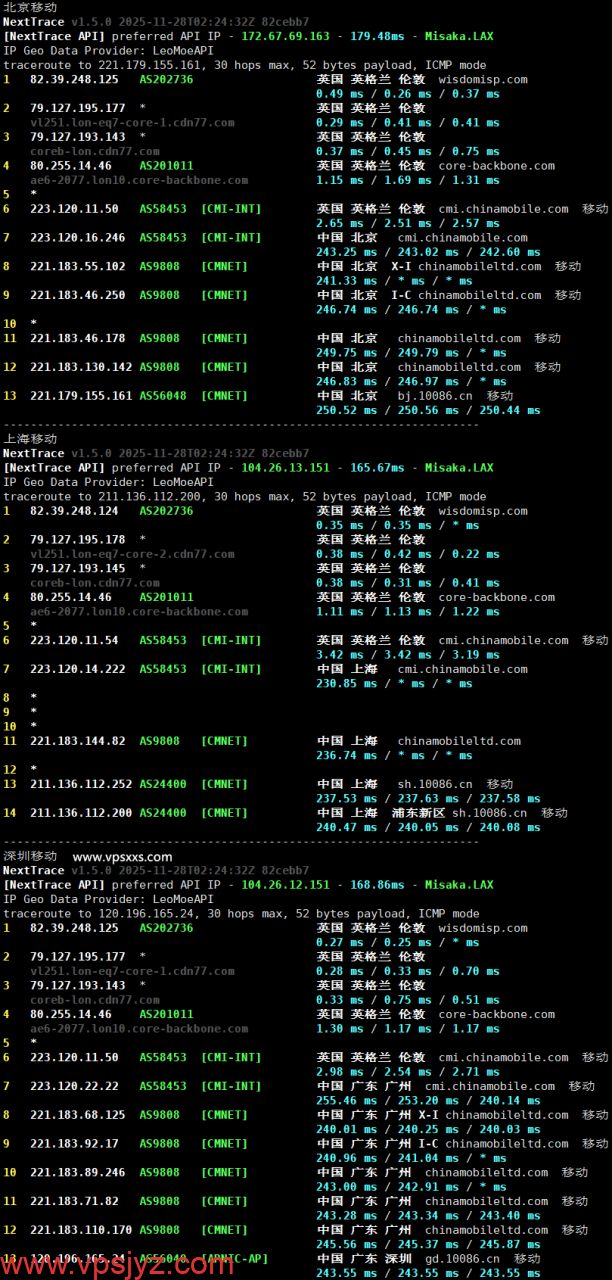Click hop IP 79.127.195.178

[78, 540]
